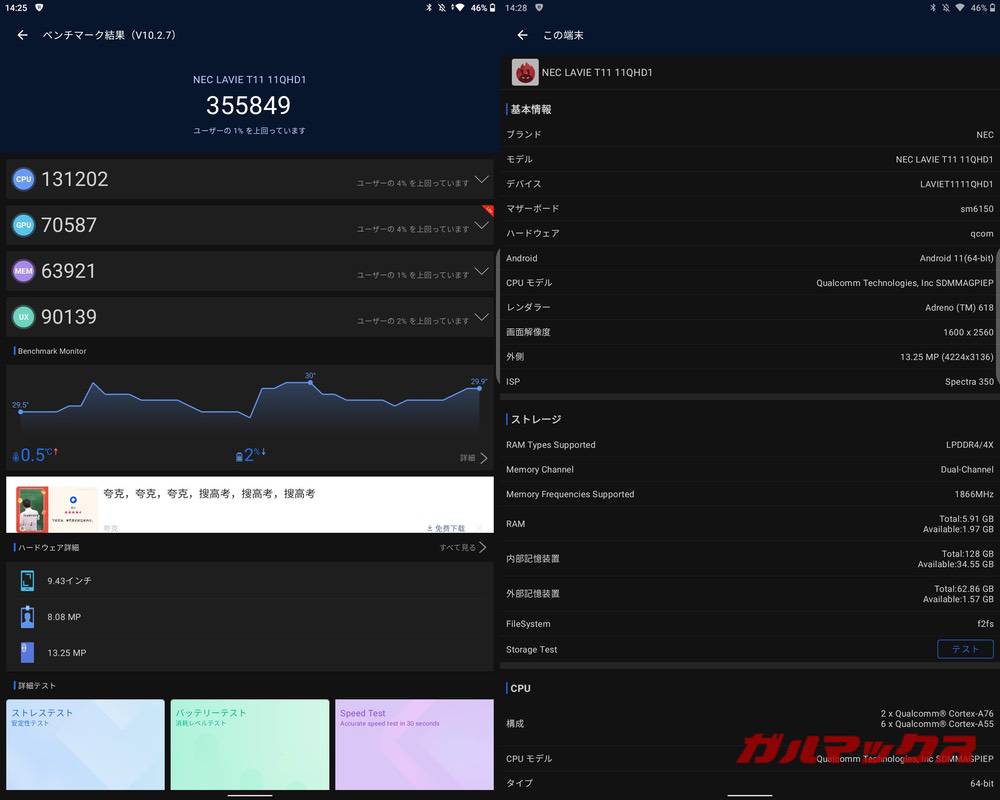1000x800 pixels.
Task: Tap the AnTuTu device logo icon
Action: 525,72
